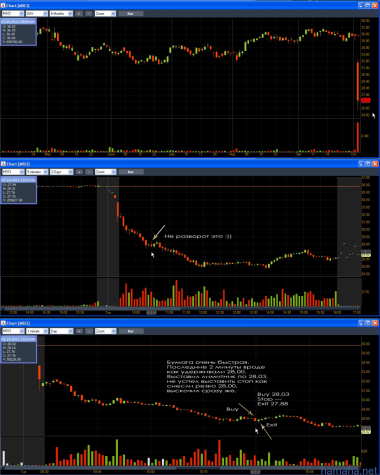The width and height of the screenshot is (380, 475).
Task: Click the Bar button in middle chart toolbar
Action: [131, 172]
